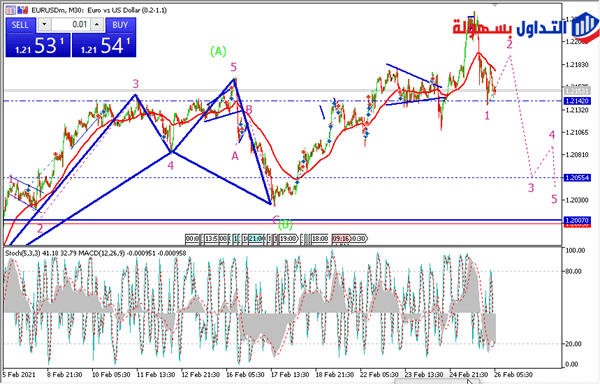Select the EURUSDm, M30 chart title text
Viewport: 600px width, 384px height.
pyautogui.click(x=99, y=10)
